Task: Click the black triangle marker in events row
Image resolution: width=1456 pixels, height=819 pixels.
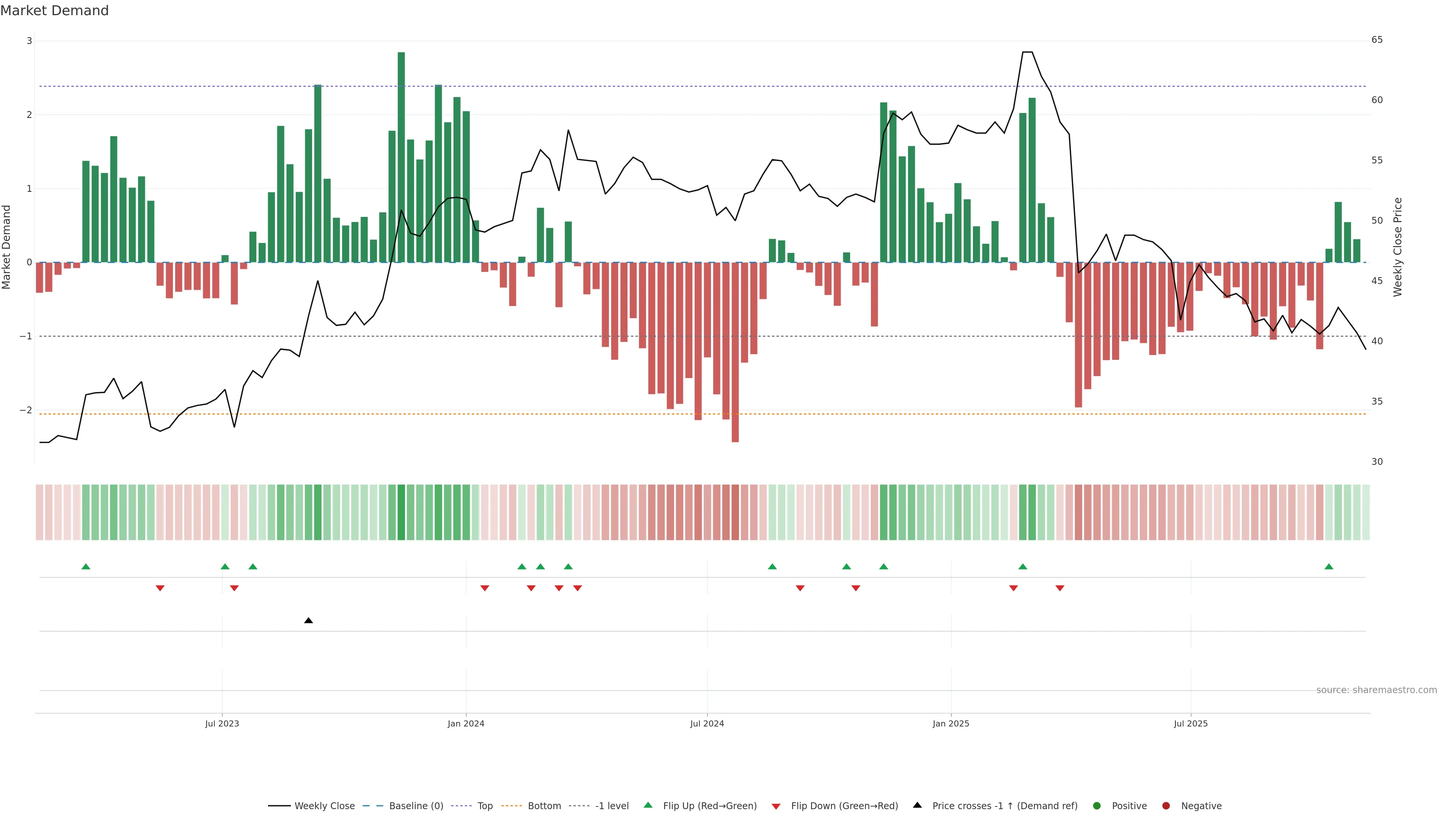Action: 308,621
